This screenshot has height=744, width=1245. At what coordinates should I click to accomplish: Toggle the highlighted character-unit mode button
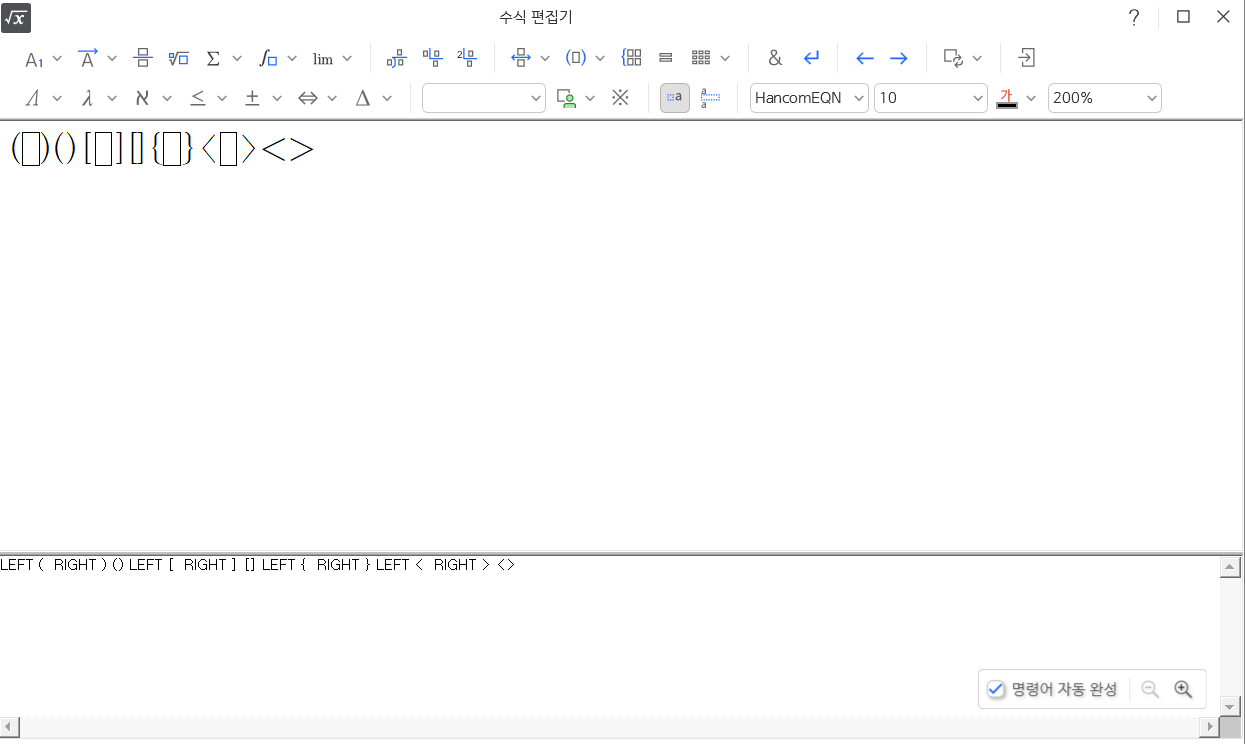coord(675,98)
